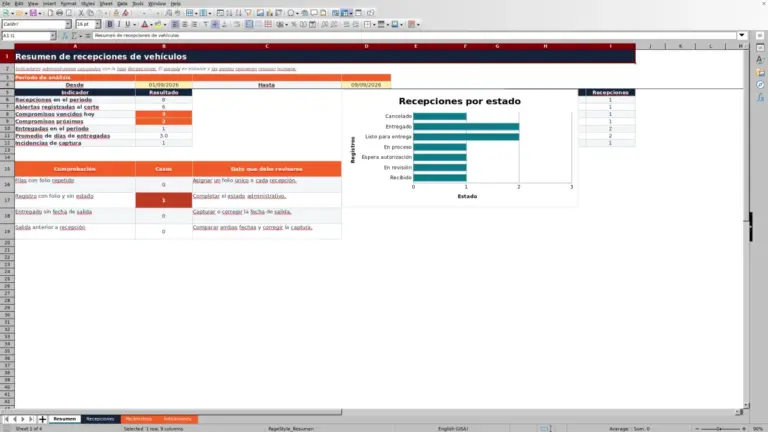
Task: Open the Format menu
Action: tap(68, 3)
